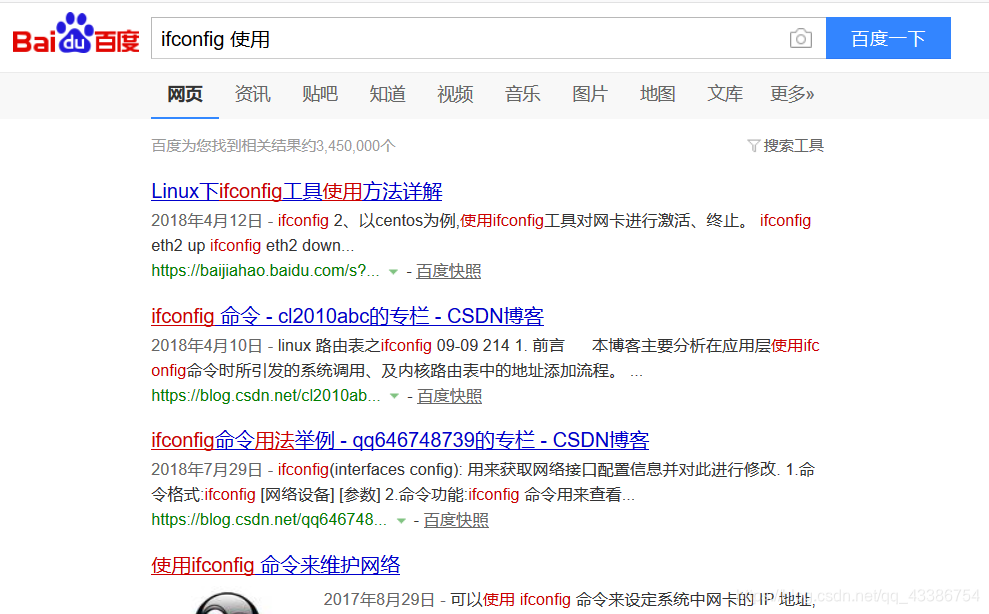Click the date text 2018年4月10日
This screenshot has width=989, height=614.
coord(207,346)
